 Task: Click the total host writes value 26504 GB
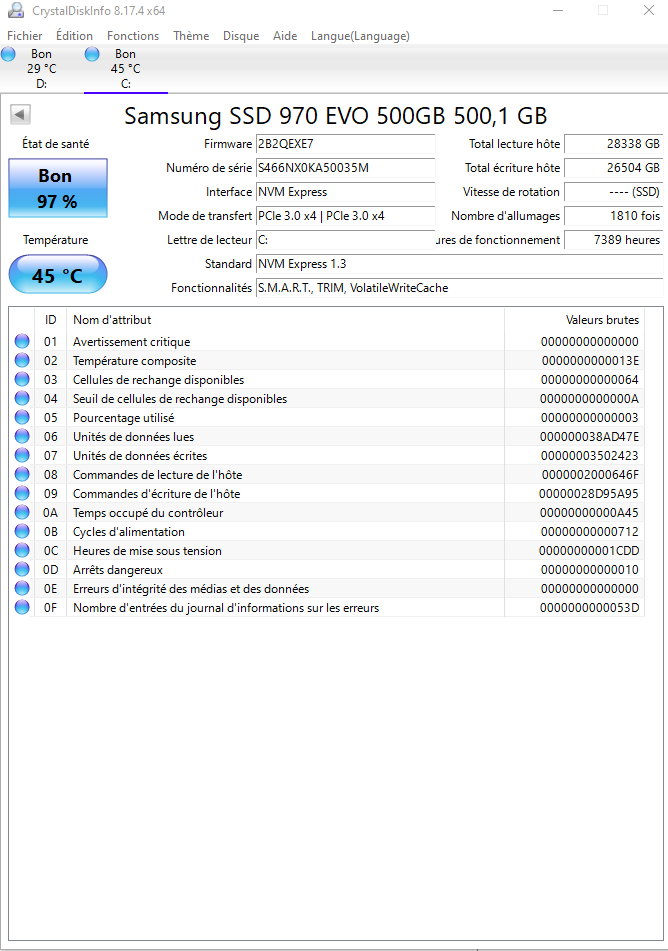point(613,167)
